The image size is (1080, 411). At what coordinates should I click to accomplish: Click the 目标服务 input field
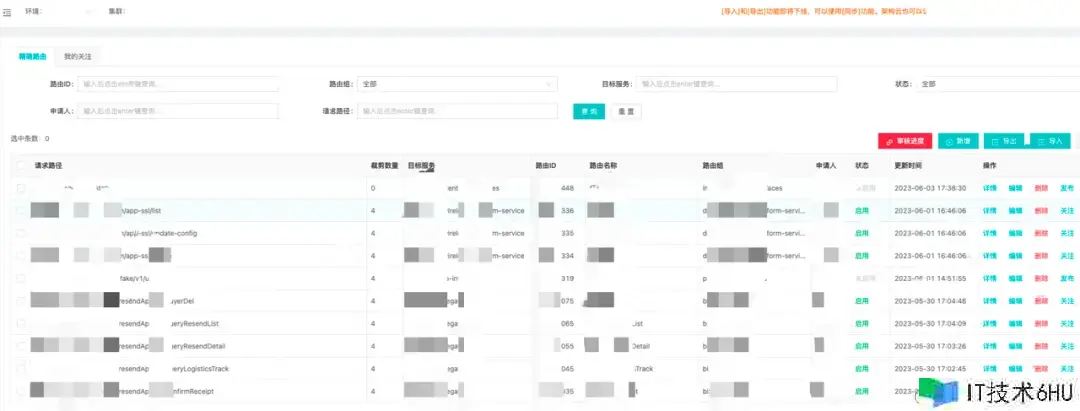pyautogui.click(x=737, y=84)
